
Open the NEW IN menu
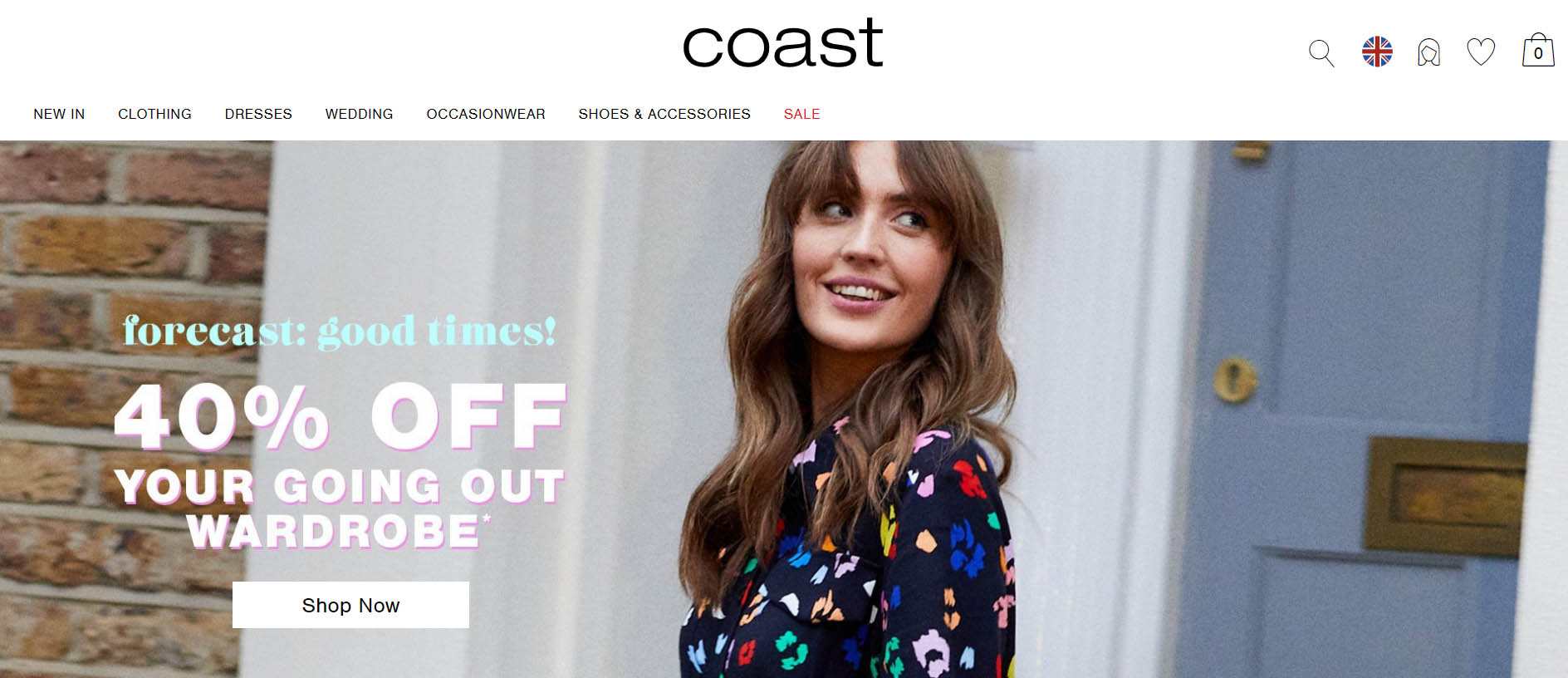click(x=59, y=114)
